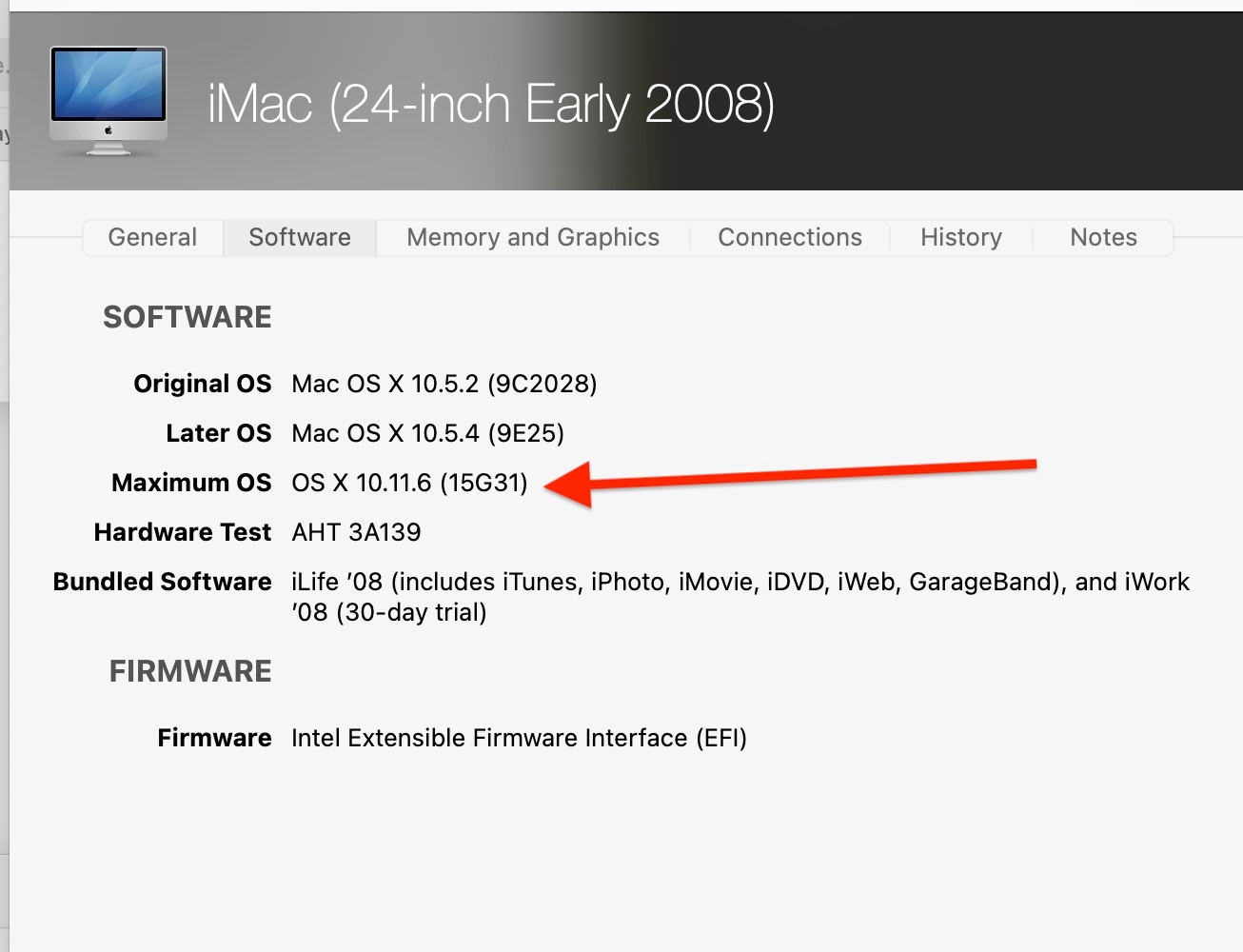The height and width of the screenshot is (952, 1243).
Task: Switch to the General tab
Action: (152, 237)
